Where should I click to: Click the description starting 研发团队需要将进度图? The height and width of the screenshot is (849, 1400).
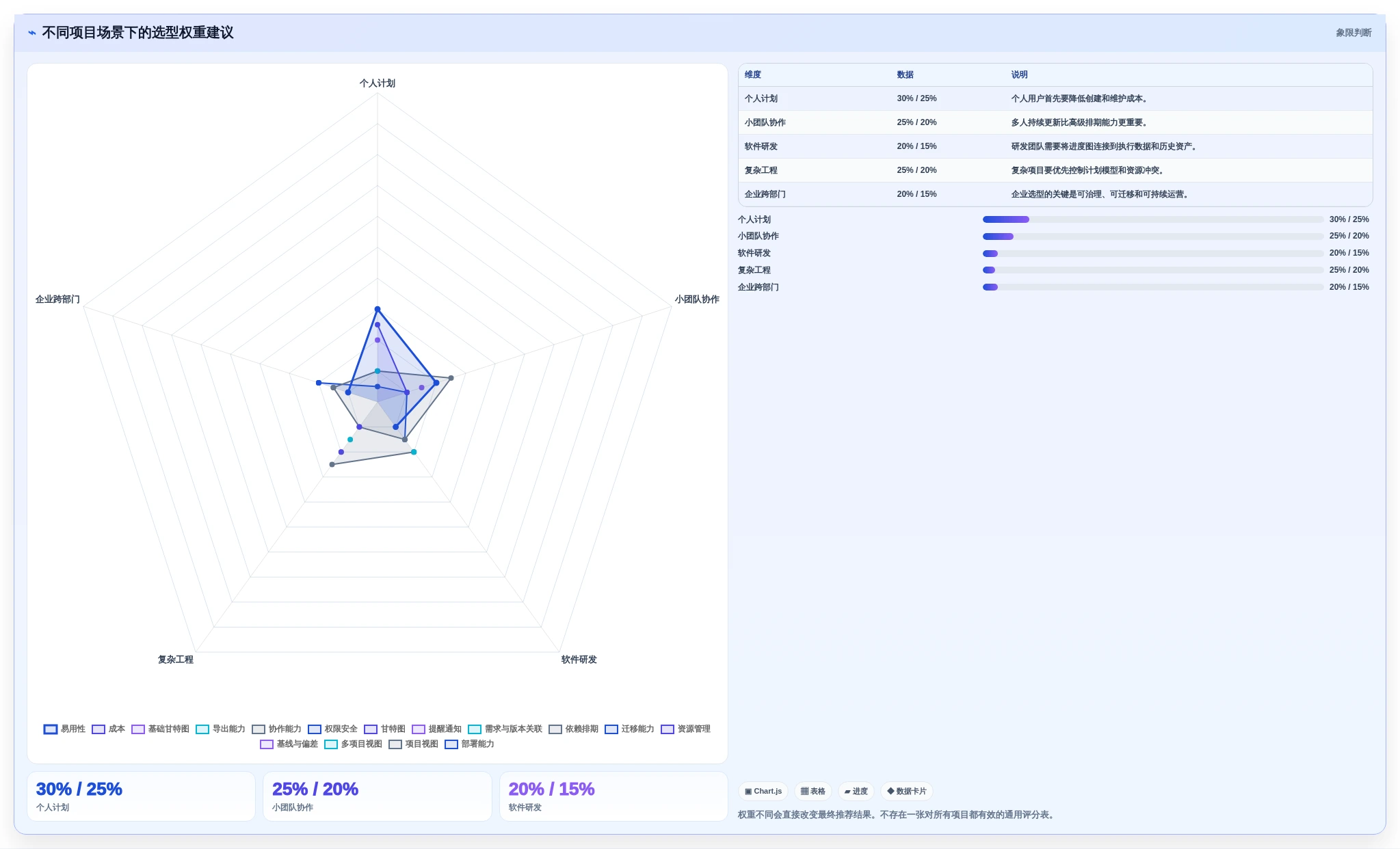point(1105,146)
